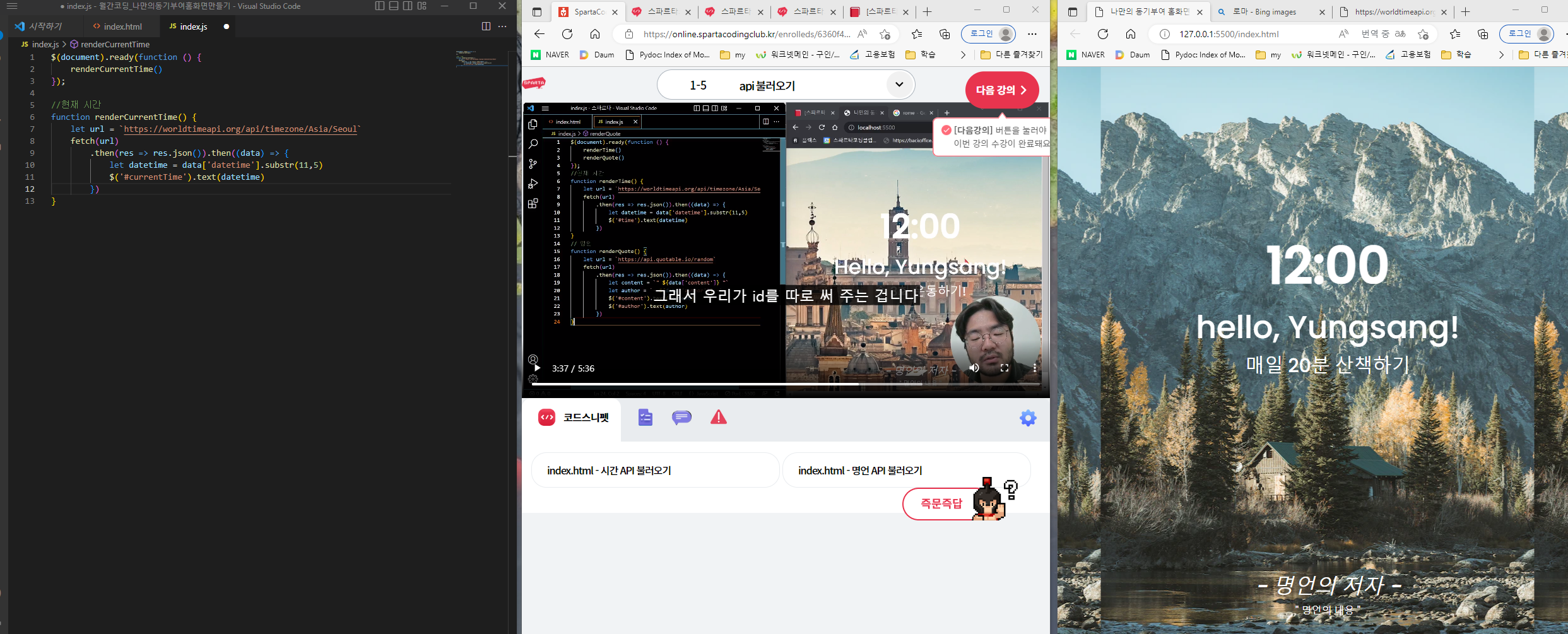Open the red warning report icon tab
Image resolution: width=1568 pixels, height=634 pixels.
click(719, 417)
